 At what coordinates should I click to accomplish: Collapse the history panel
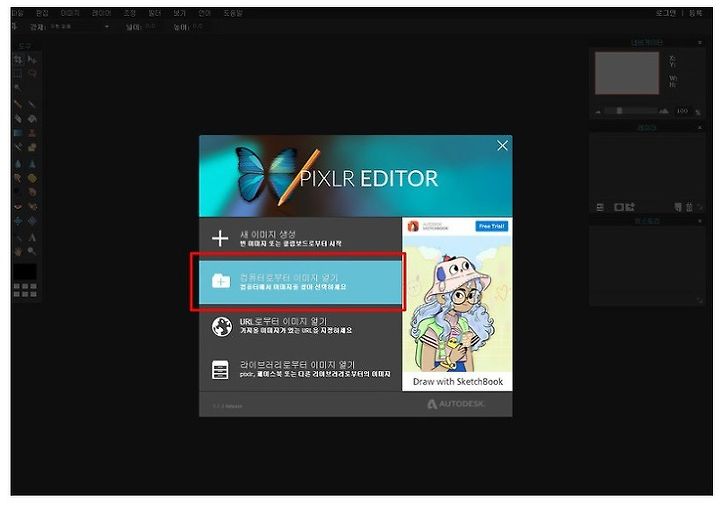tap(700, 221)
